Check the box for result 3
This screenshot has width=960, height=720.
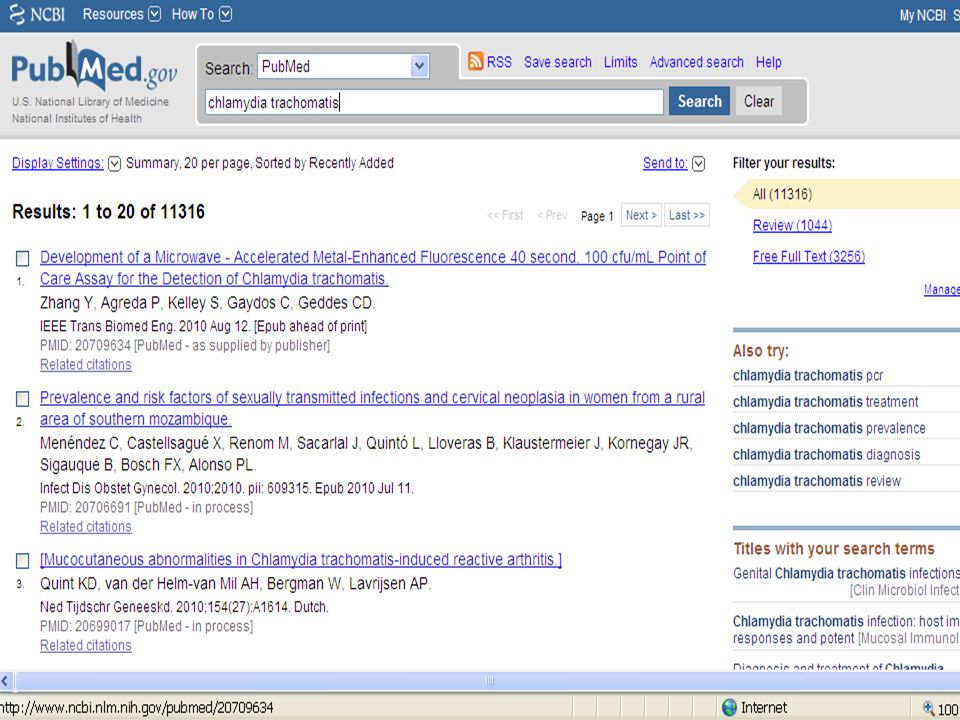pos(23,561)
